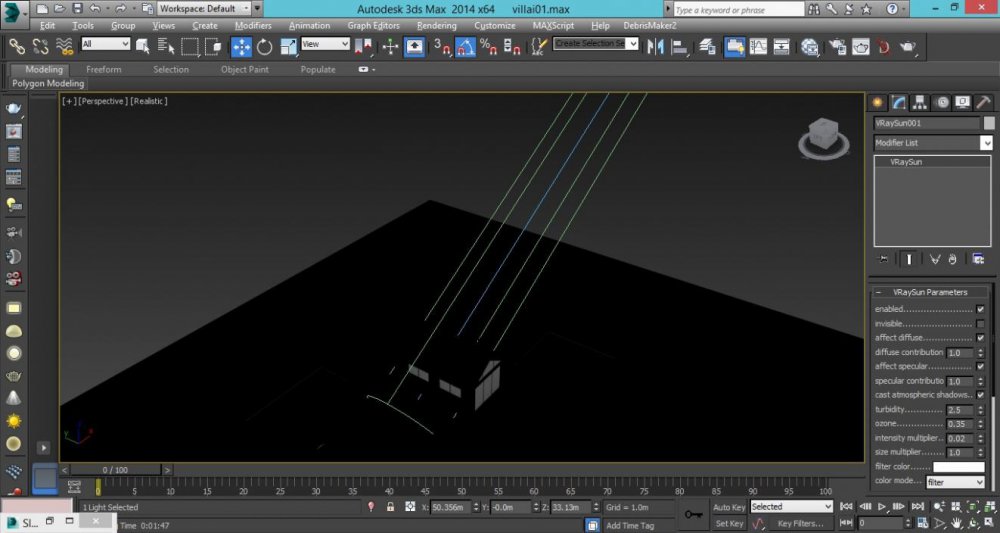Click the Auto Key button
This screenshot has height=533, width=1000.
point(728,507)
